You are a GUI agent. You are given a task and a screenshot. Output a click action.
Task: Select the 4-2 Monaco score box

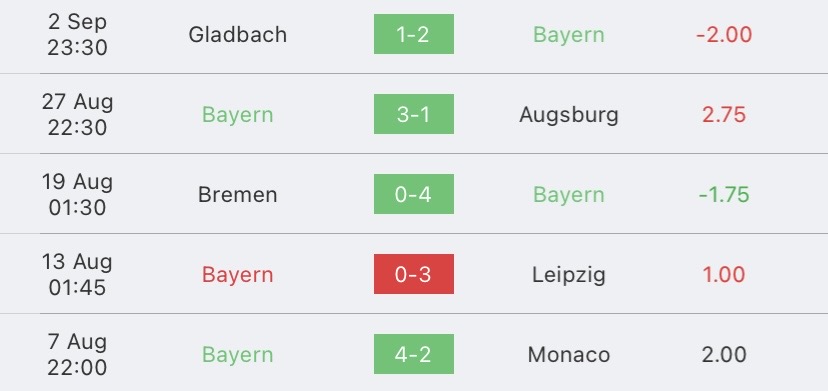coord(413,354)
